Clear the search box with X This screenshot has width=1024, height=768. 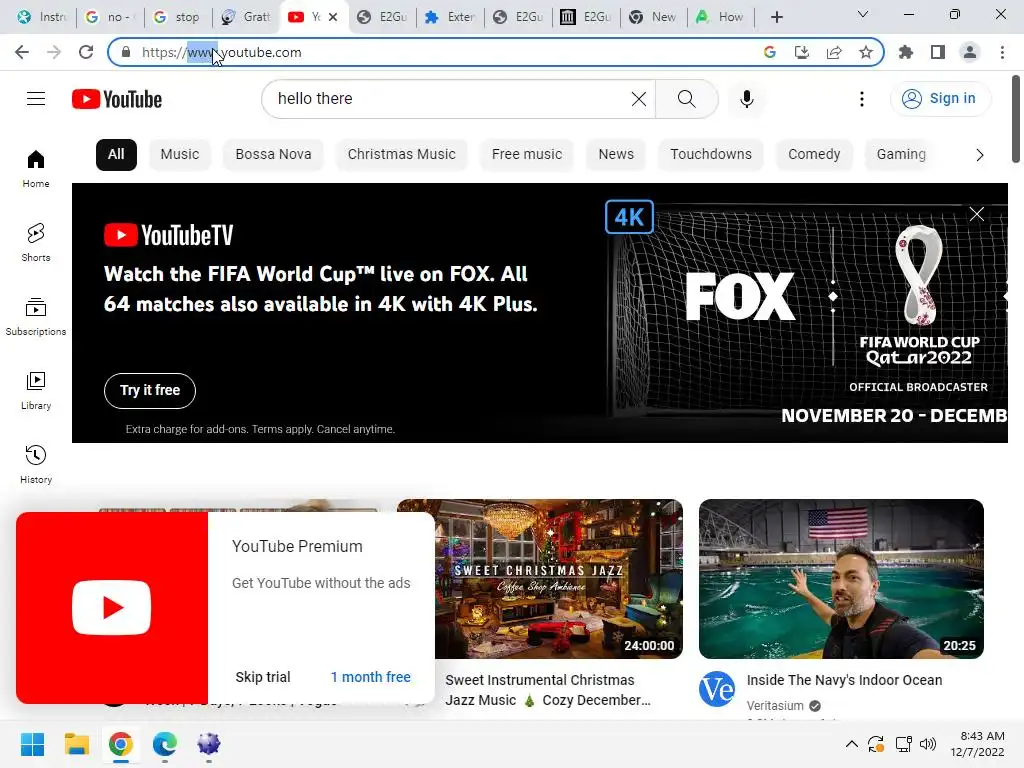coord(639,99)
